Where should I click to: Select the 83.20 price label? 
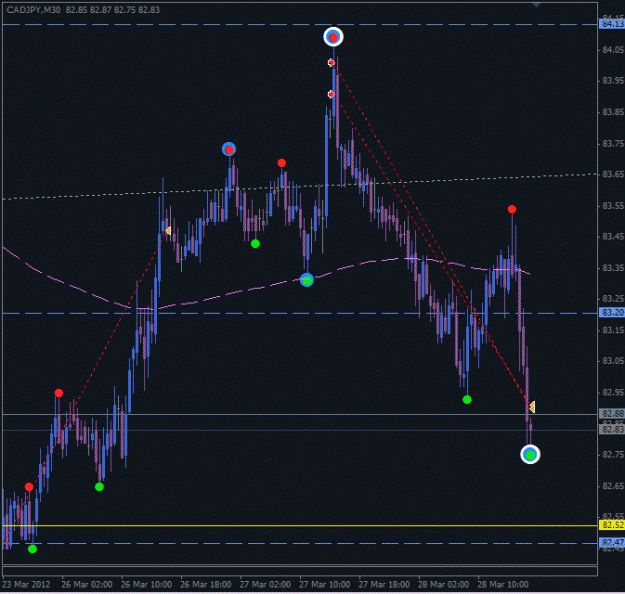(x=612, y=313)
